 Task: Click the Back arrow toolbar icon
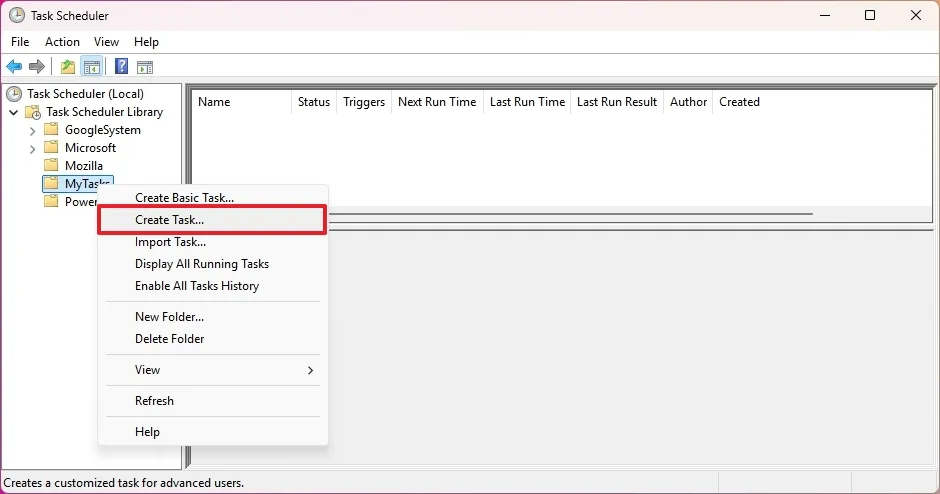click(14, 67)
